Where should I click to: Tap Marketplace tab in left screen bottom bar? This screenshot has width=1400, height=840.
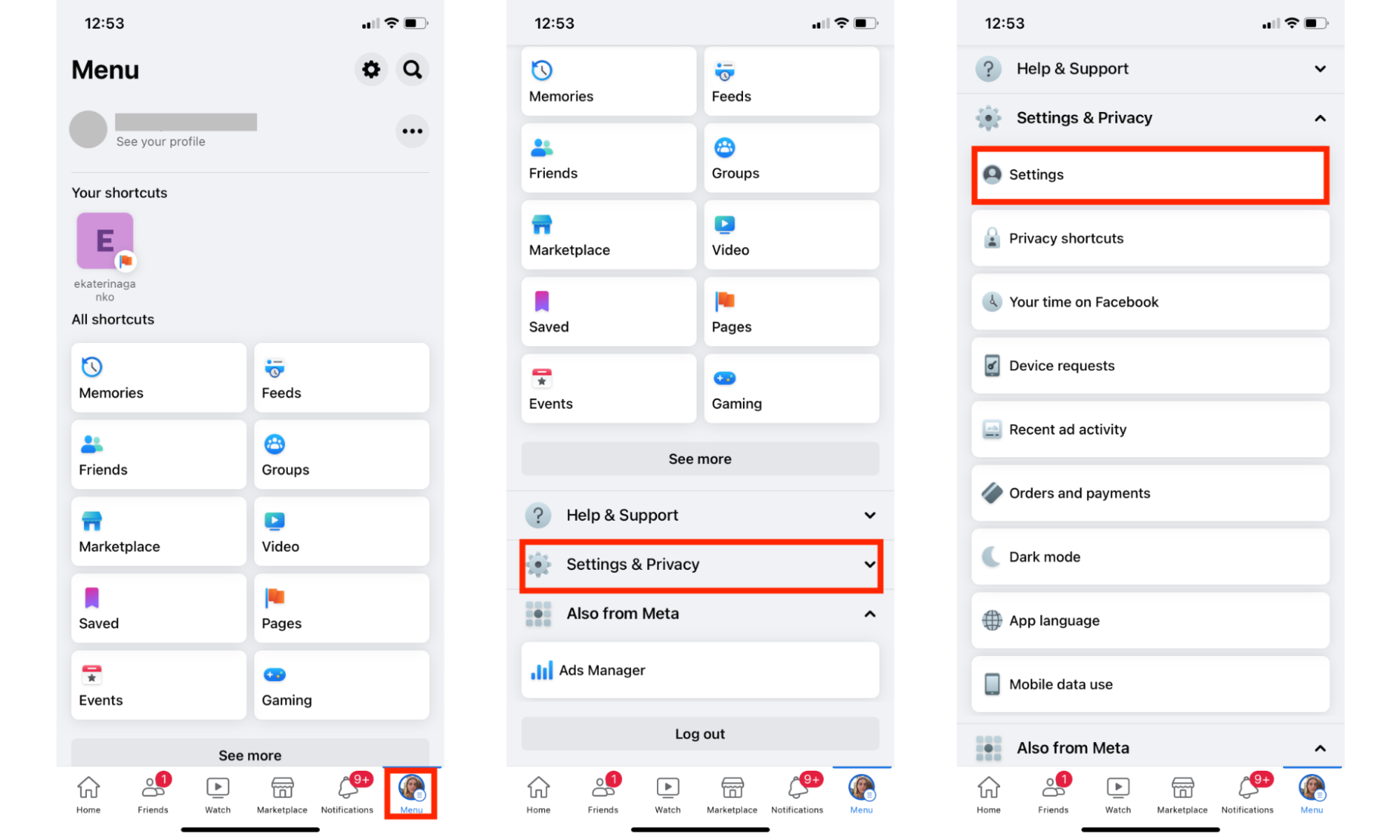point(282,794)
